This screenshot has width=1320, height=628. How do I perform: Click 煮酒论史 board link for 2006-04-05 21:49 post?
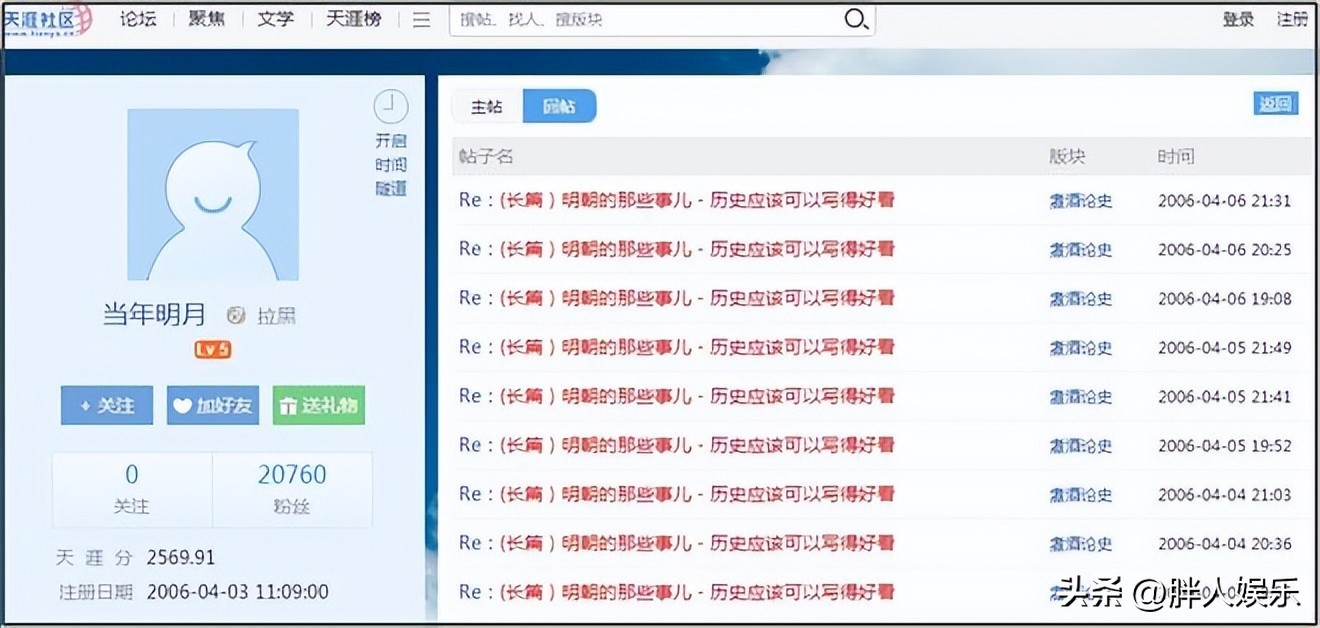click(1080, 348)
